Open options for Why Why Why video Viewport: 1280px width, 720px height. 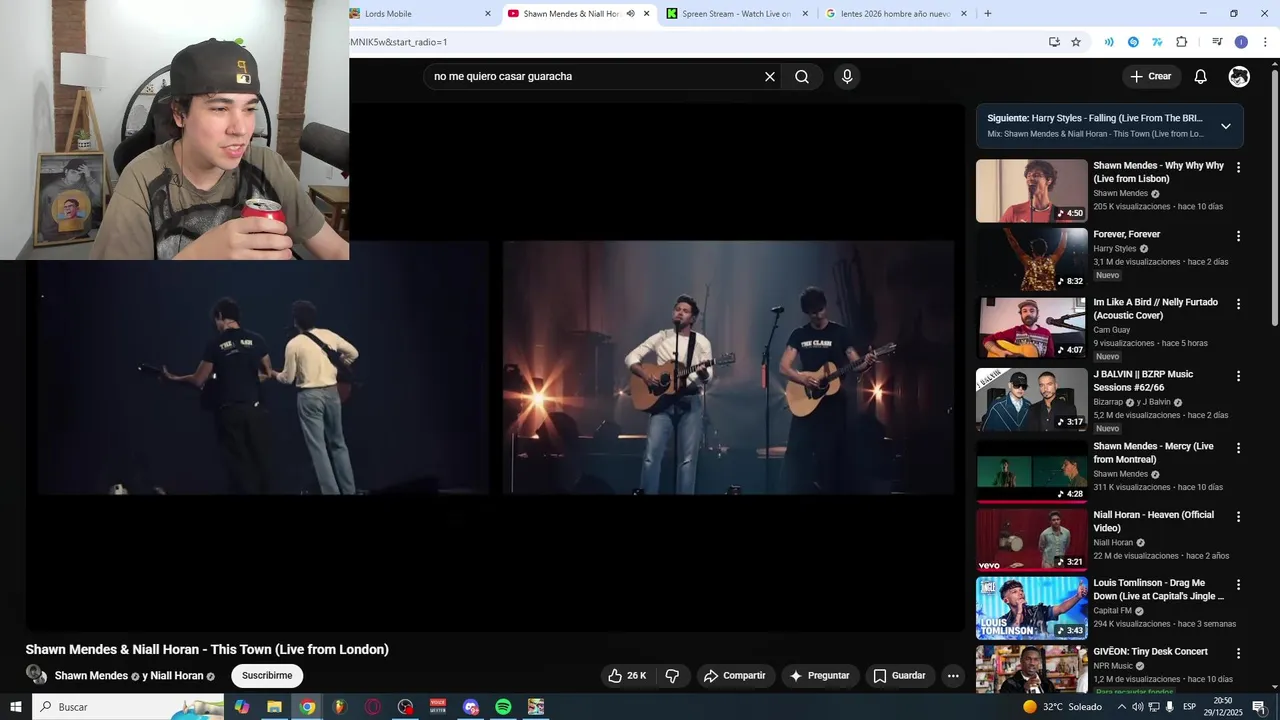(1239, 168)
